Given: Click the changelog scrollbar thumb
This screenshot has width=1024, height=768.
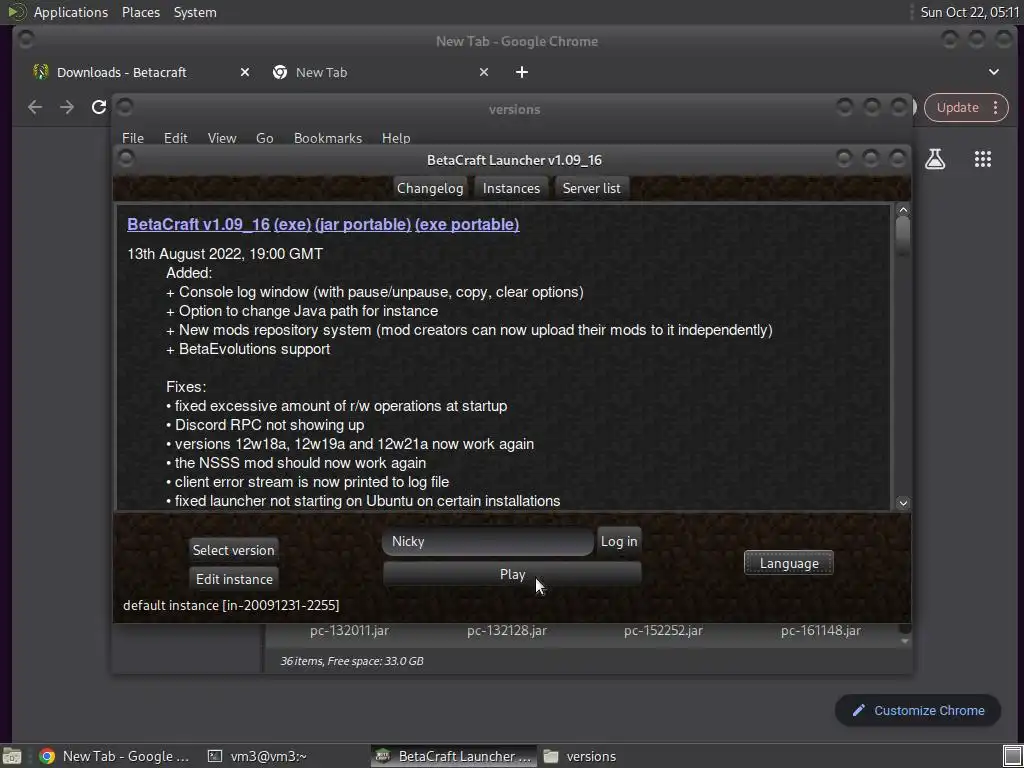Looking at the screenshot, I should point(903,235).
